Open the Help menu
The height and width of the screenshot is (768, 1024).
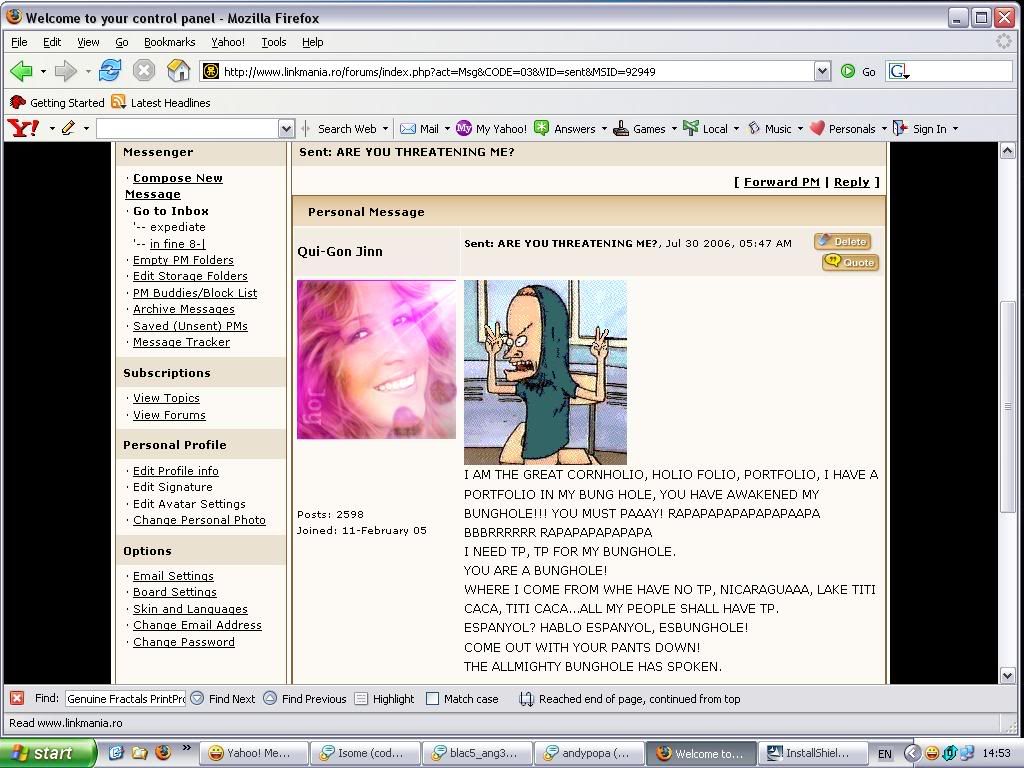point(312,42)
